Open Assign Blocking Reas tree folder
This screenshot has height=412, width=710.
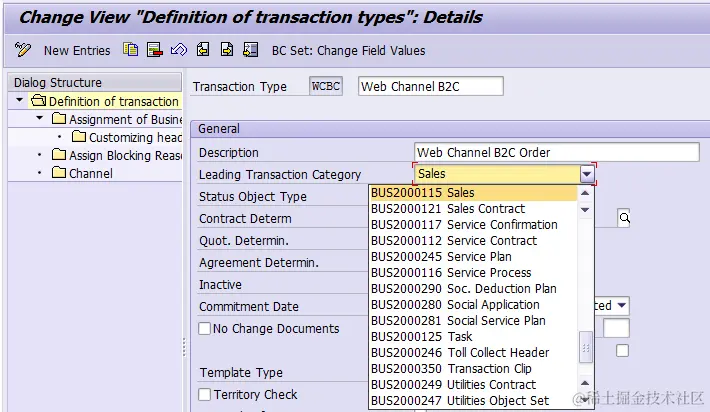point(117,155)
